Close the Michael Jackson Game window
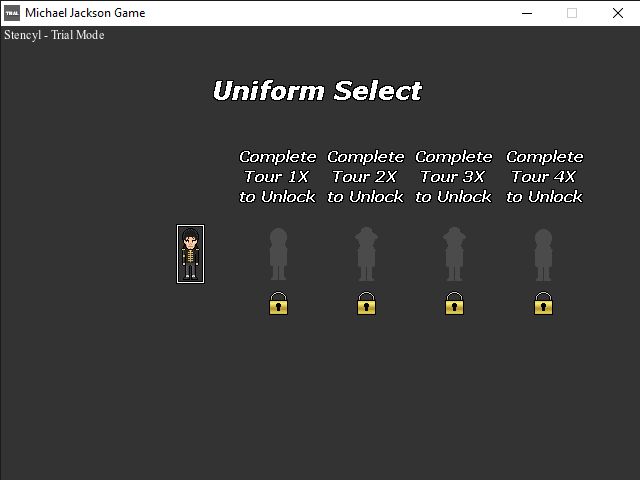 tap(618, 13)
